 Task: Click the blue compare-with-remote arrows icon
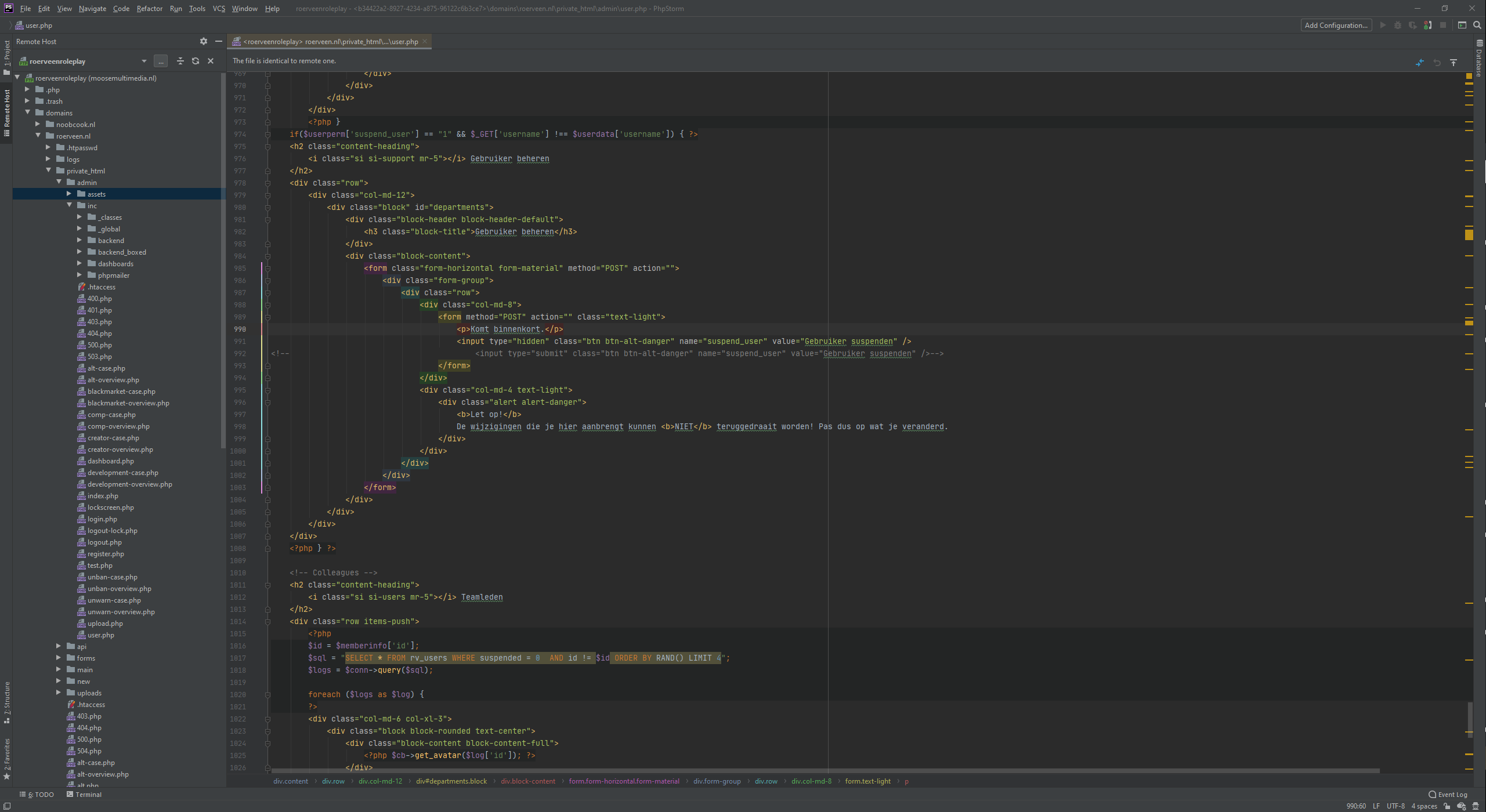[x=1419, y=63]
